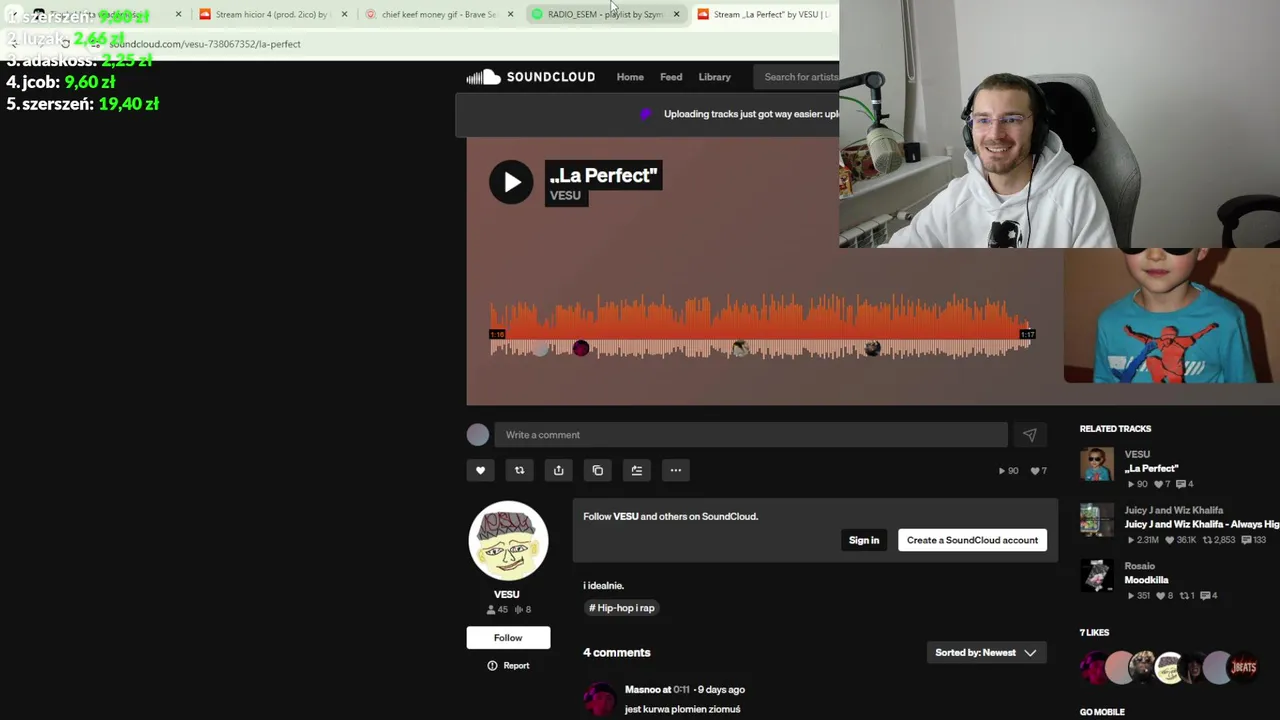Open Juicy J related track thumbnail
The width and height of the screenshot is (1280, 720).
coord(1096,520)
